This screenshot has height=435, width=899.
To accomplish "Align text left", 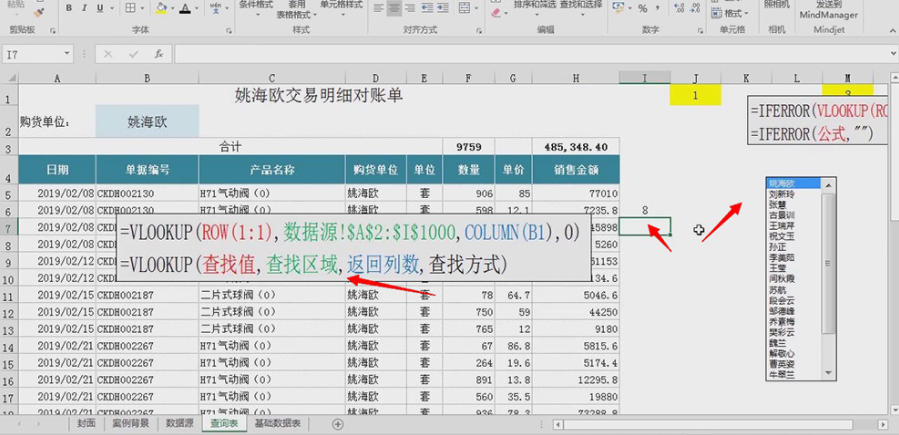I will (x=378, y=8).
